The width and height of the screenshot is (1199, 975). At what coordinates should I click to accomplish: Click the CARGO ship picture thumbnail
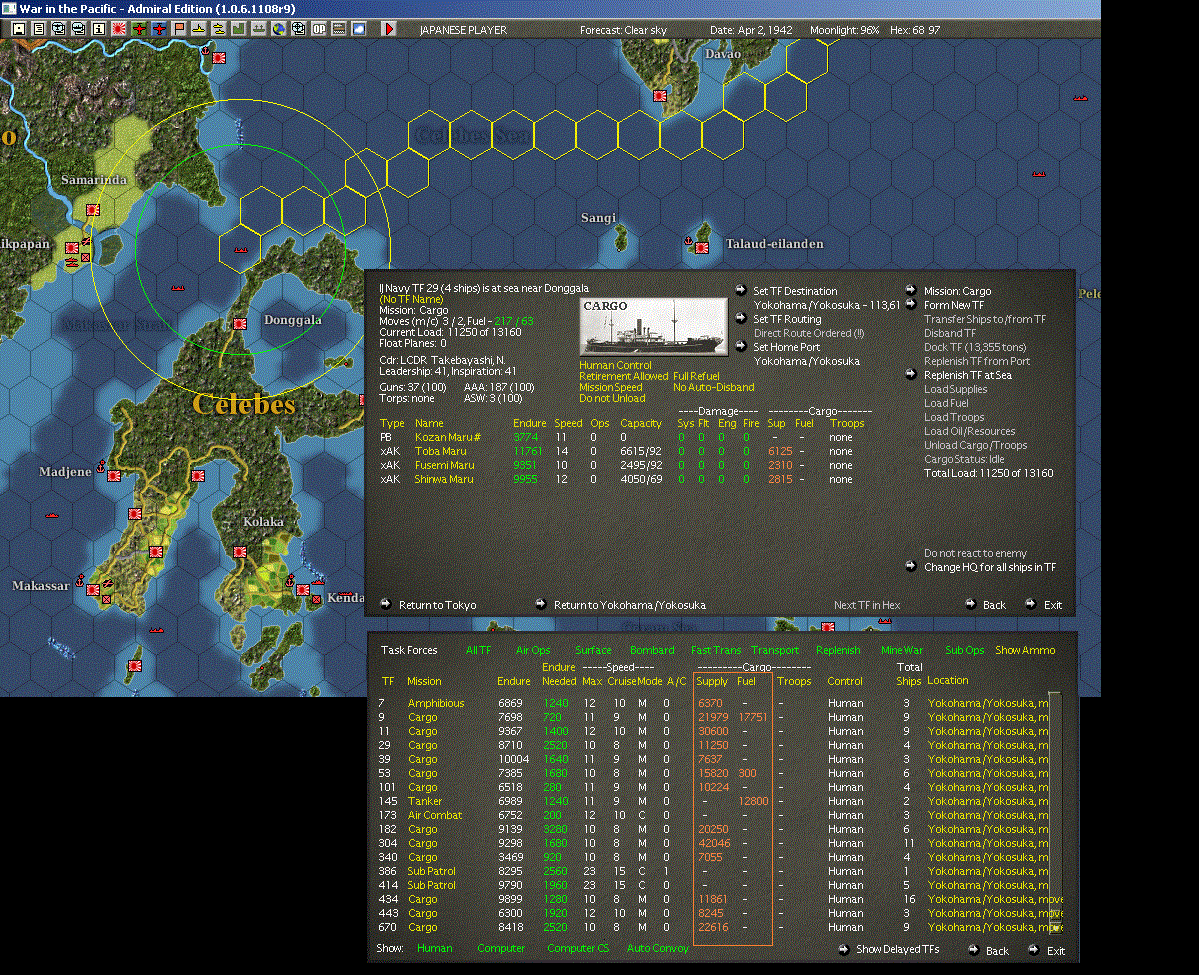[653, 327]
